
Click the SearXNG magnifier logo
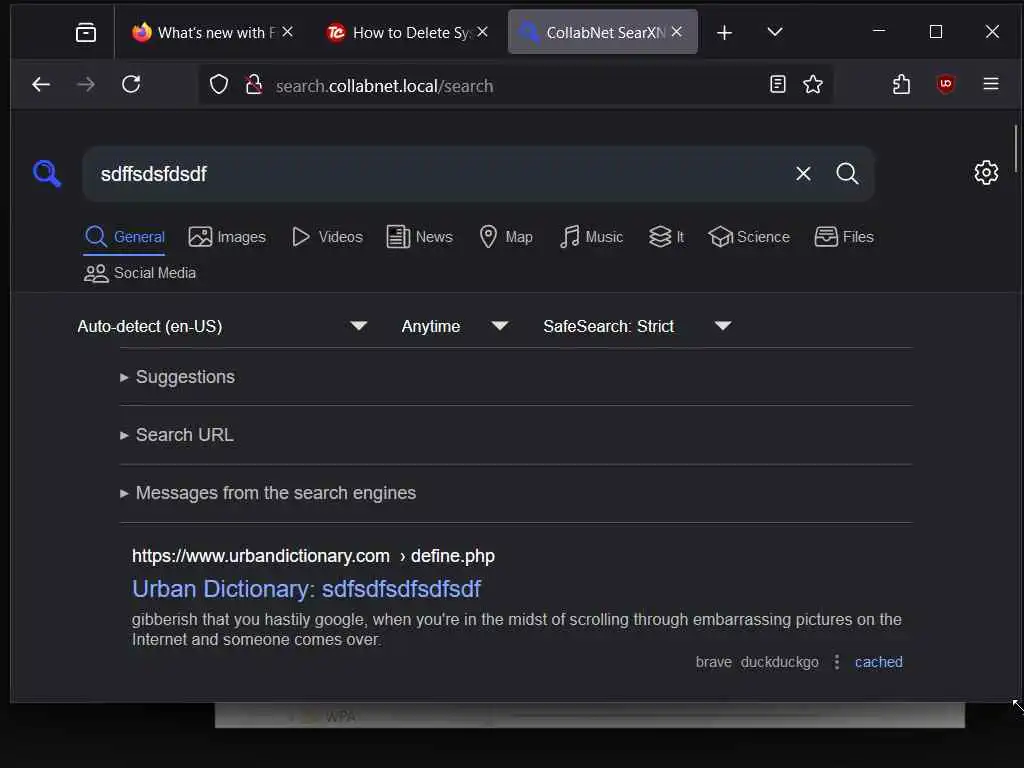[x=47, y=174]
